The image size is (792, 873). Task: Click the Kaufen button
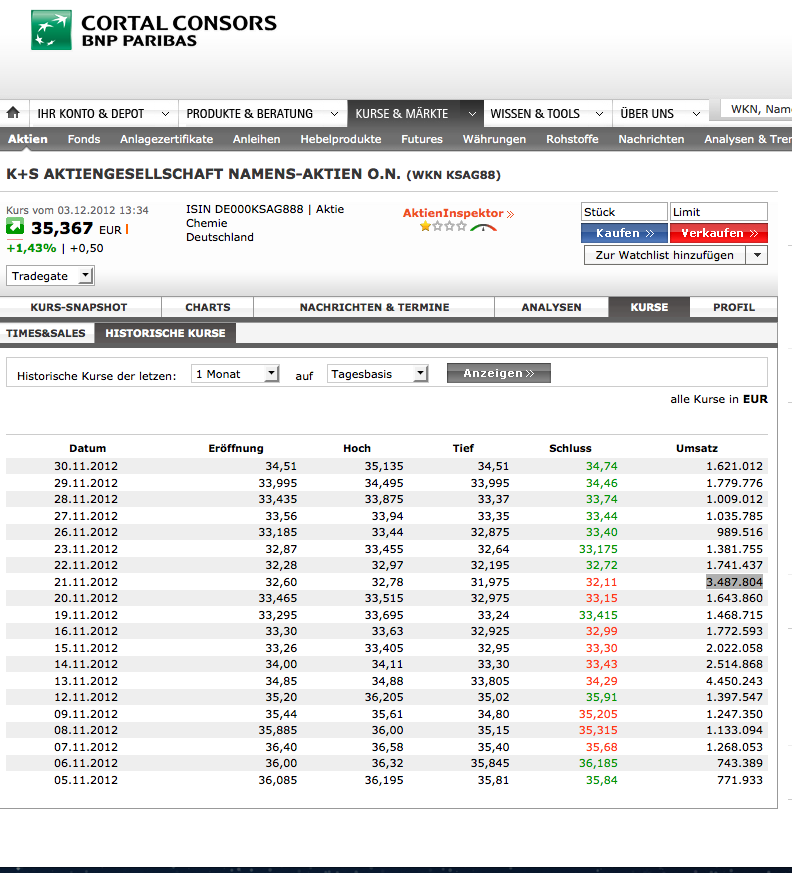(x=624, y=233)
